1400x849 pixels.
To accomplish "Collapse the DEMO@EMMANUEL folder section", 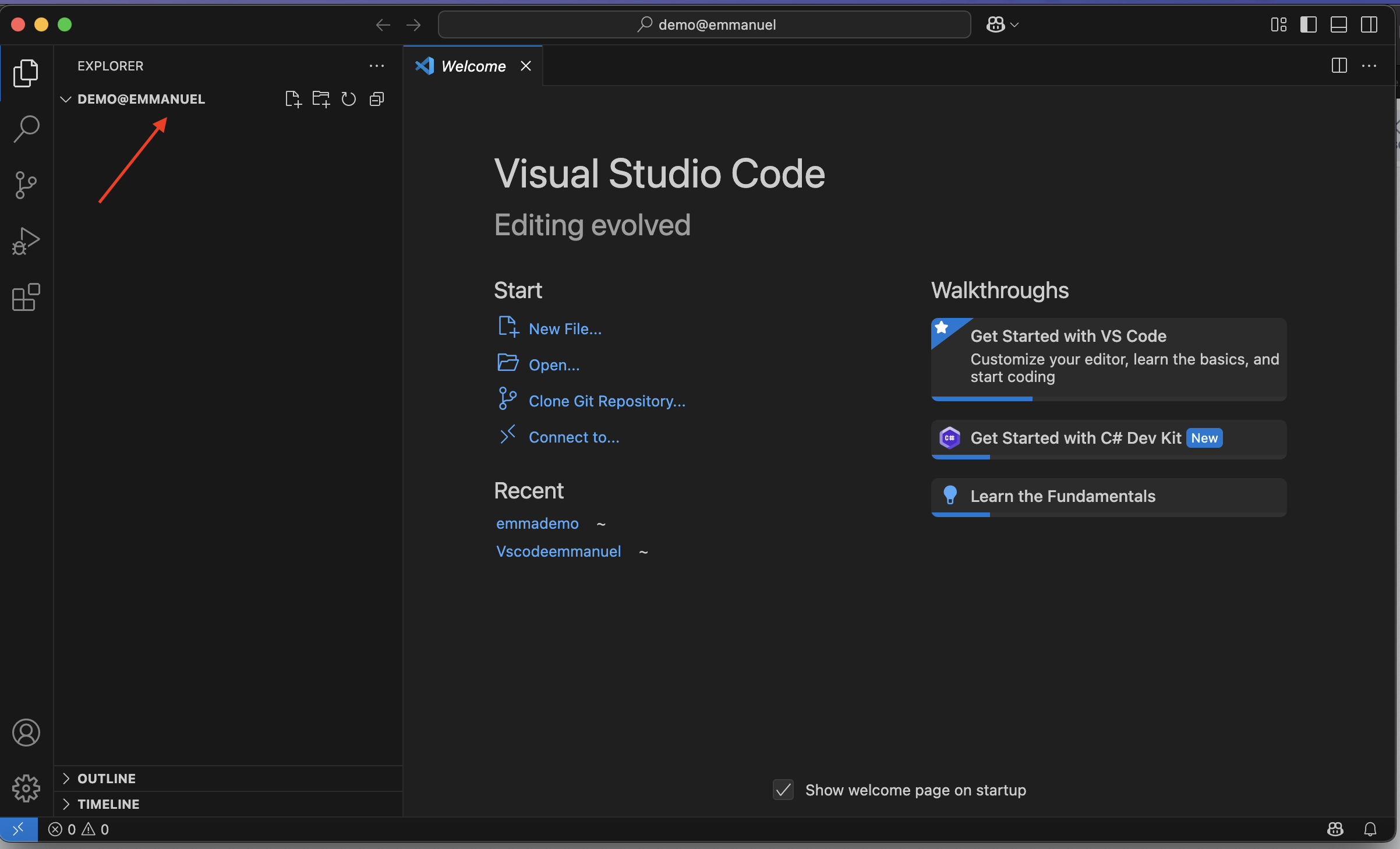I will tap(142, 99).
